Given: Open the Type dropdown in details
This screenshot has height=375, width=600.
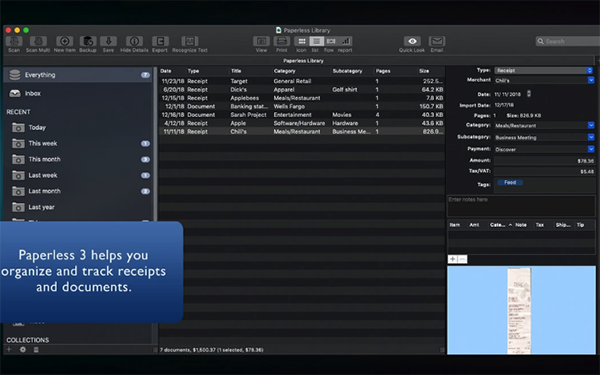Looking at the screenshot, I should 544,70.
